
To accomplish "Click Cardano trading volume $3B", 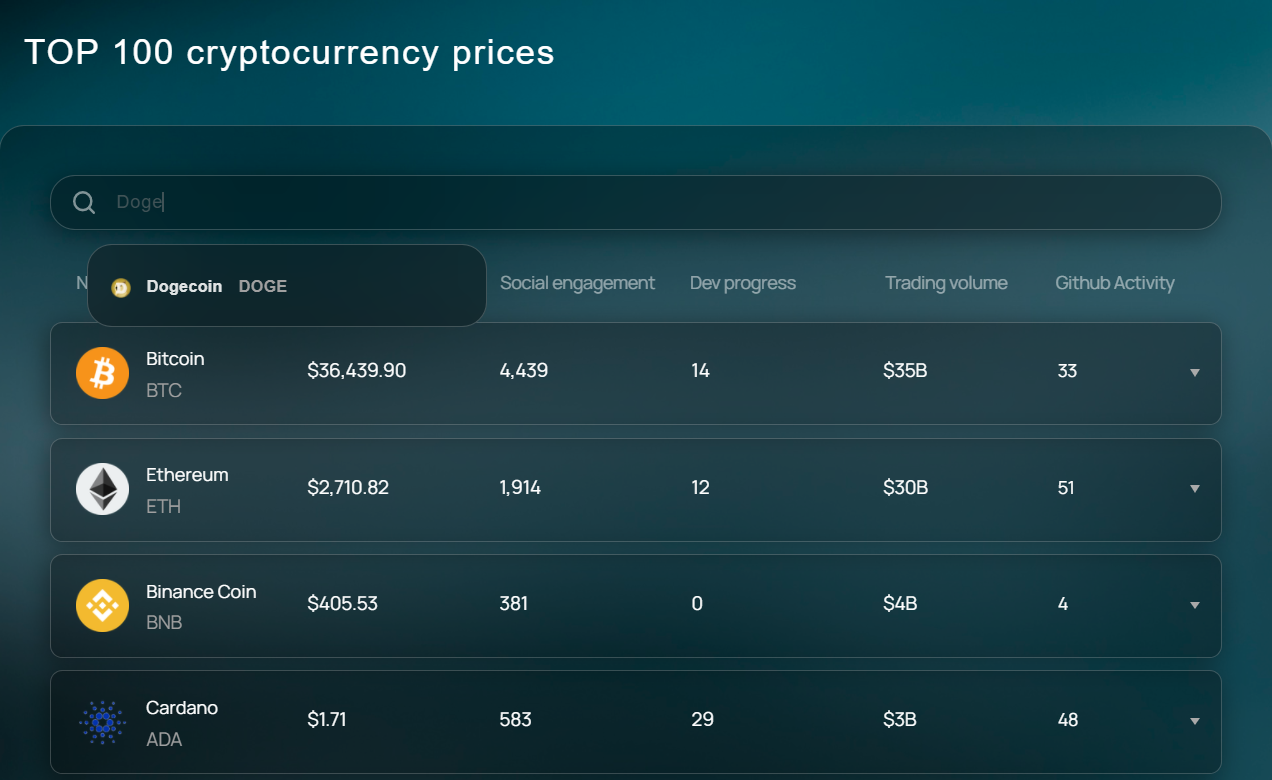I will click(x=901, y=720).
